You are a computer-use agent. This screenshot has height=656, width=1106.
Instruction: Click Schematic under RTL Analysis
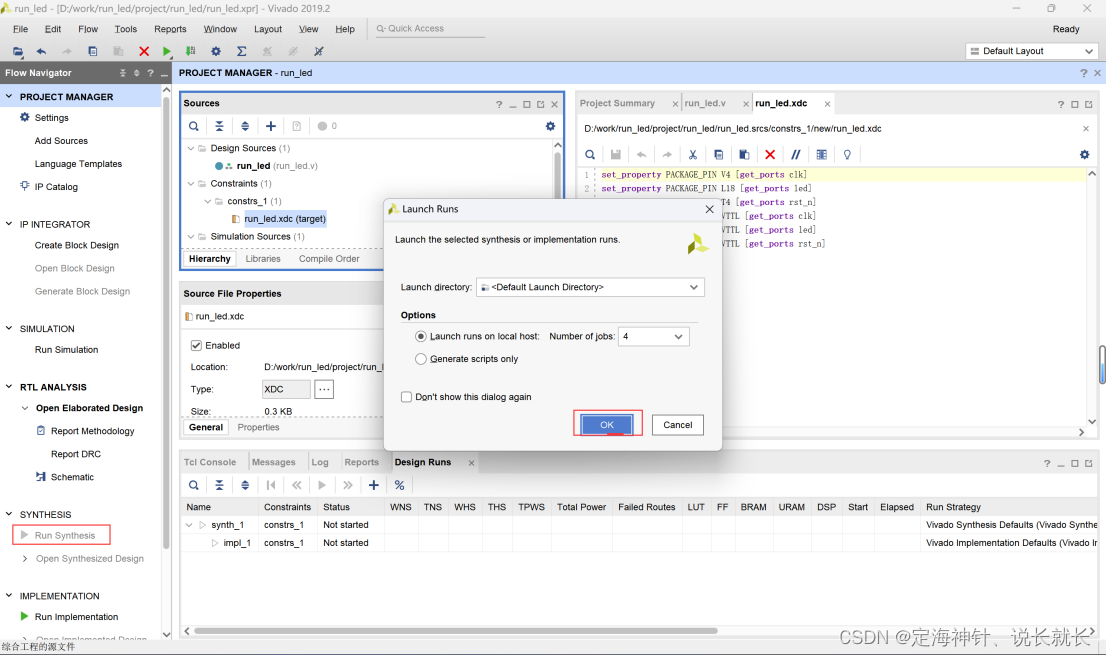(72, 478)
